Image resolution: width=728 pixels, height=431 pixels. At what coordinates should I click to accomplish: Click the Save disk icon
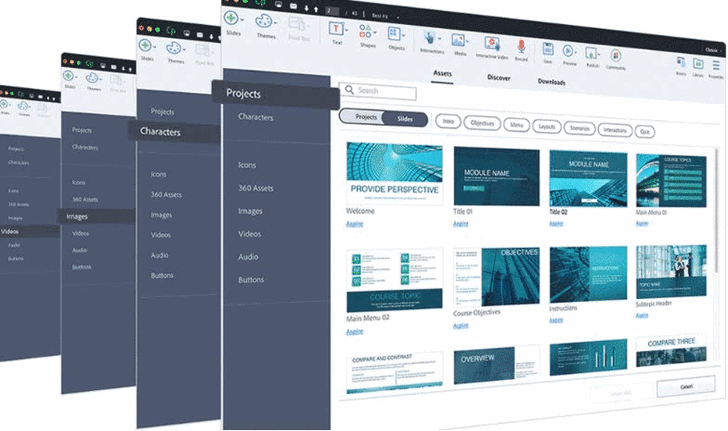point(548,49)
